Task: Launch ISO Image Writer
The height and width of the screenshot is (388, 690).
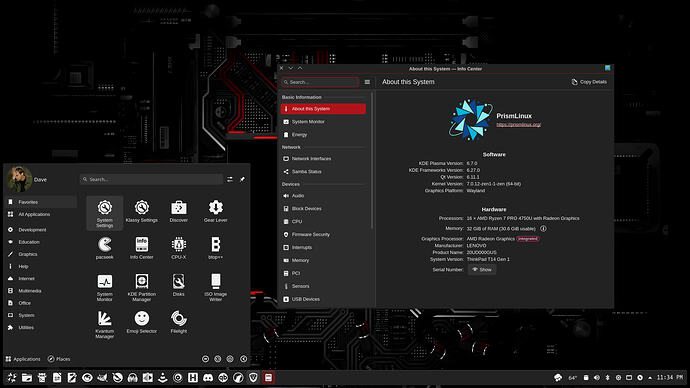Action: click(216, 288)
